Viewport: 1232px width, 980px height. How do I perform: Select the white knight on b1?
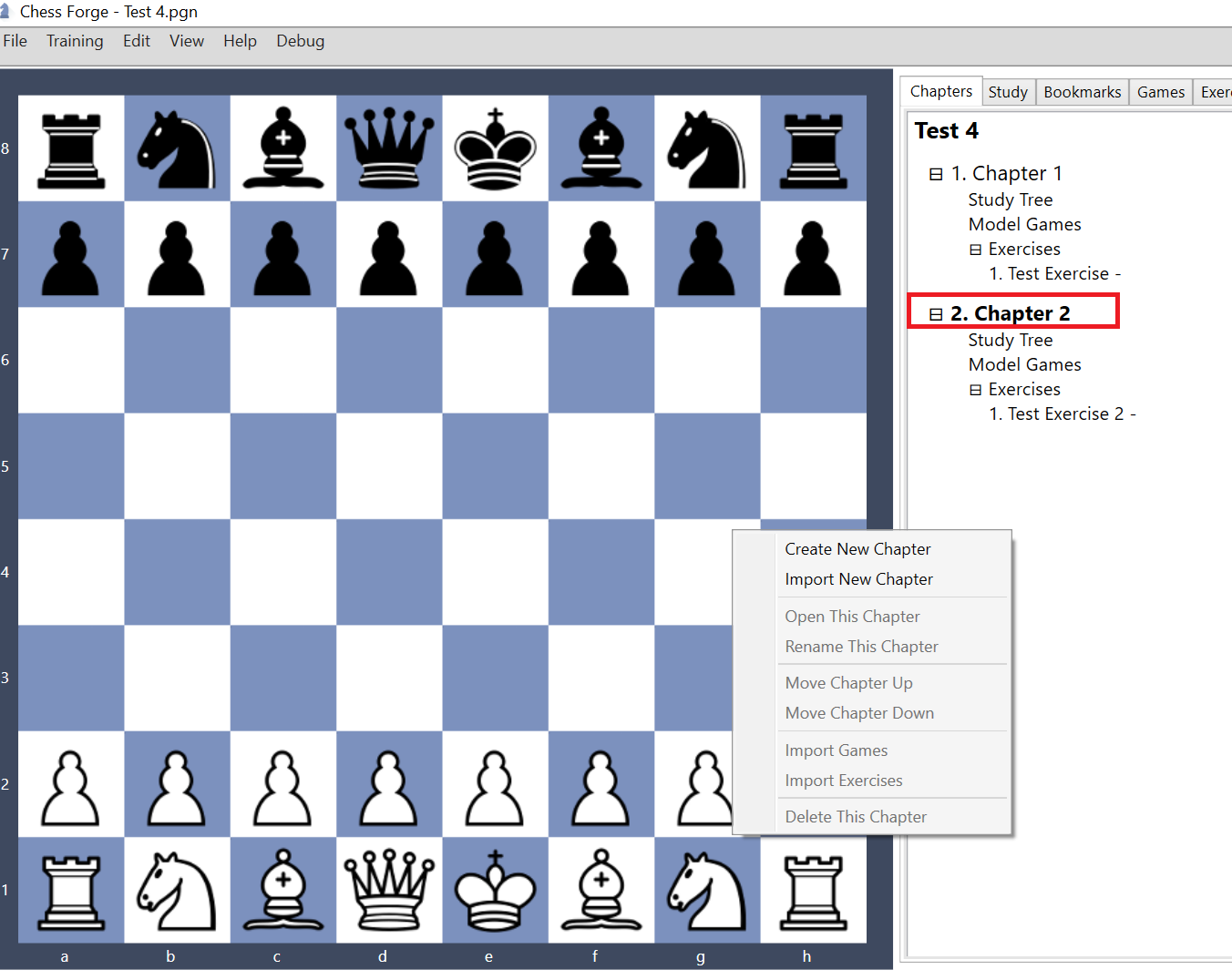(177, 891)
